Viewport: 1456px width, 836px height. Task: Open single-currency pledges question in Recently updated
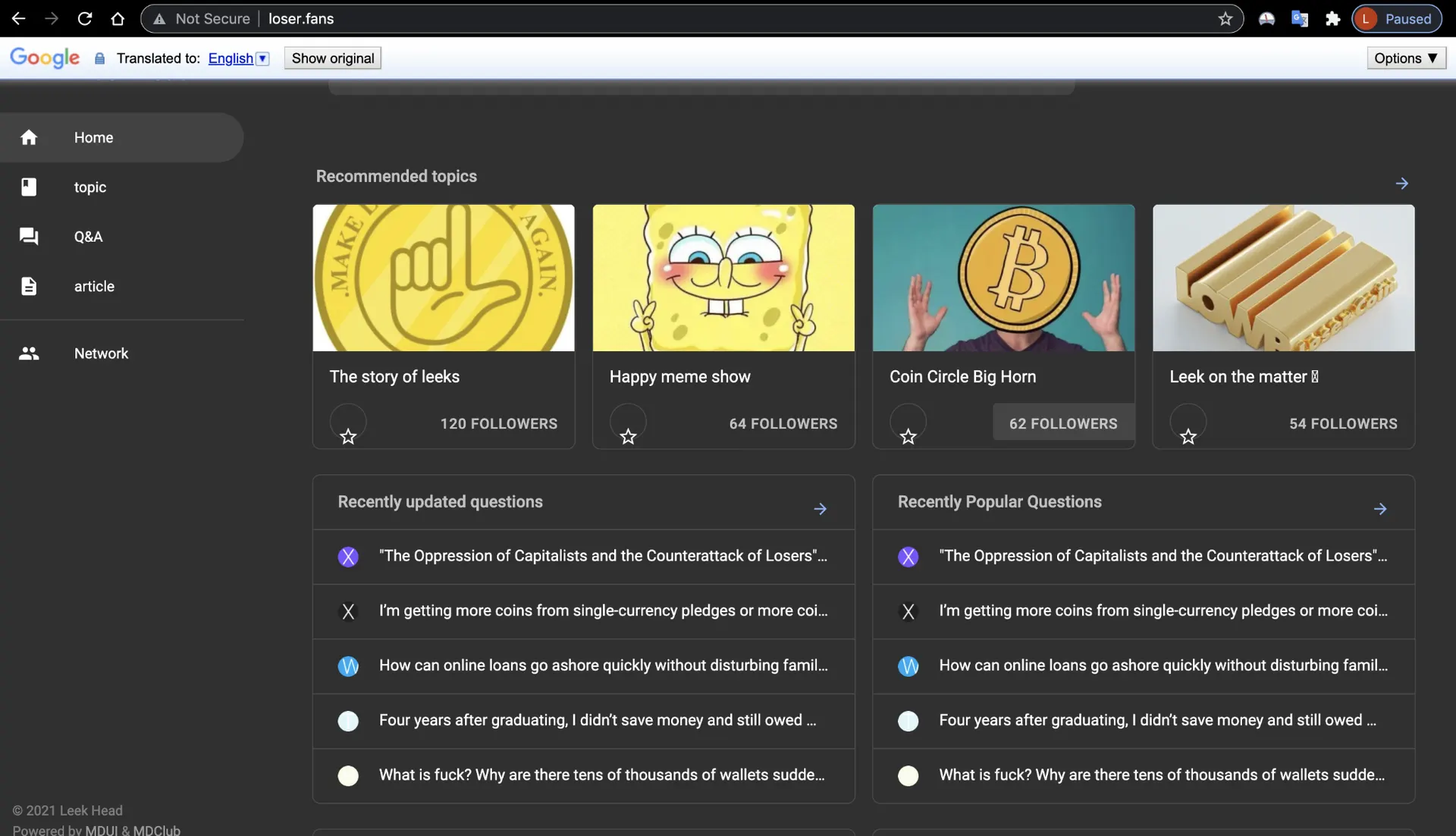pos(584,611)
